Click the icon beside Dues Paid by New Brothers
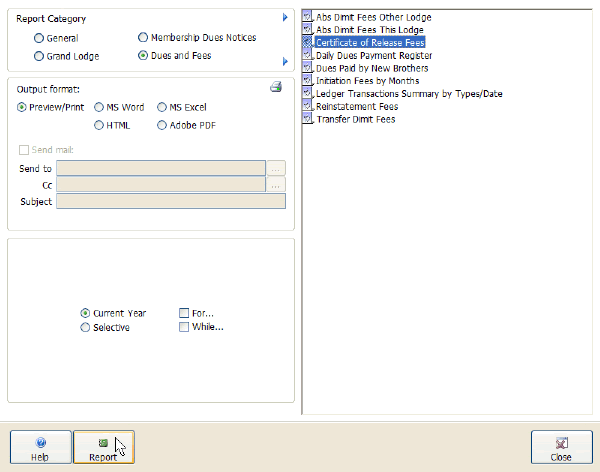The width and height of the screenshot is (600, 472). pos(308,68)
